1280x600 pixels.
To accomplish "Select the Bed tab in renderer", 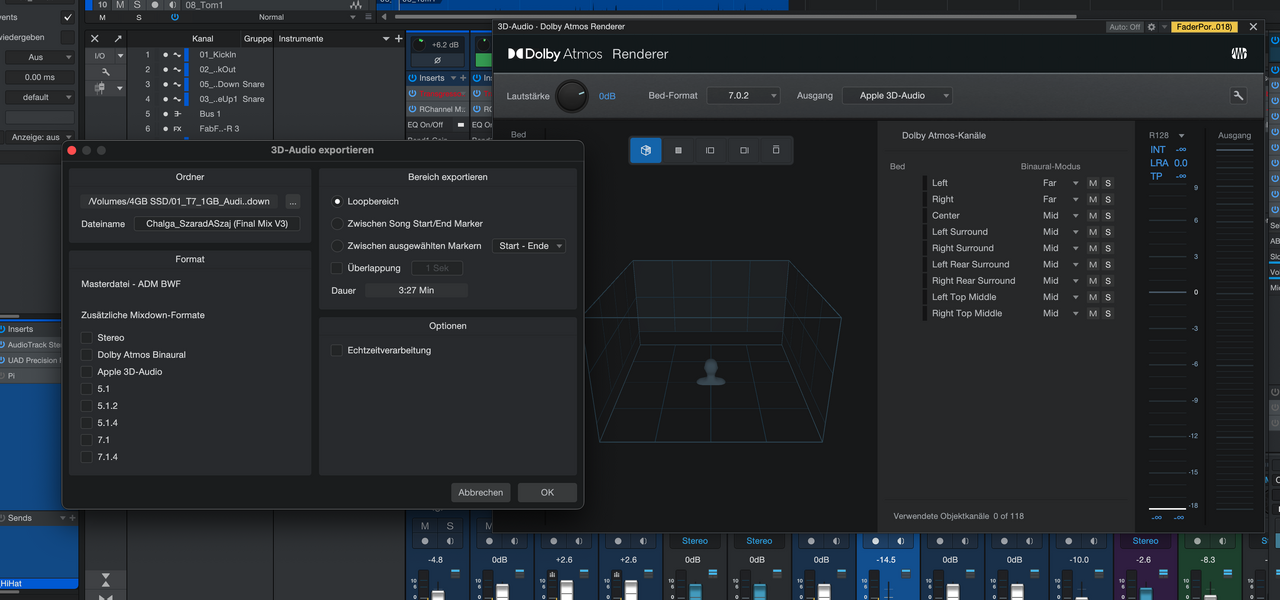I will tap(518, 135).
